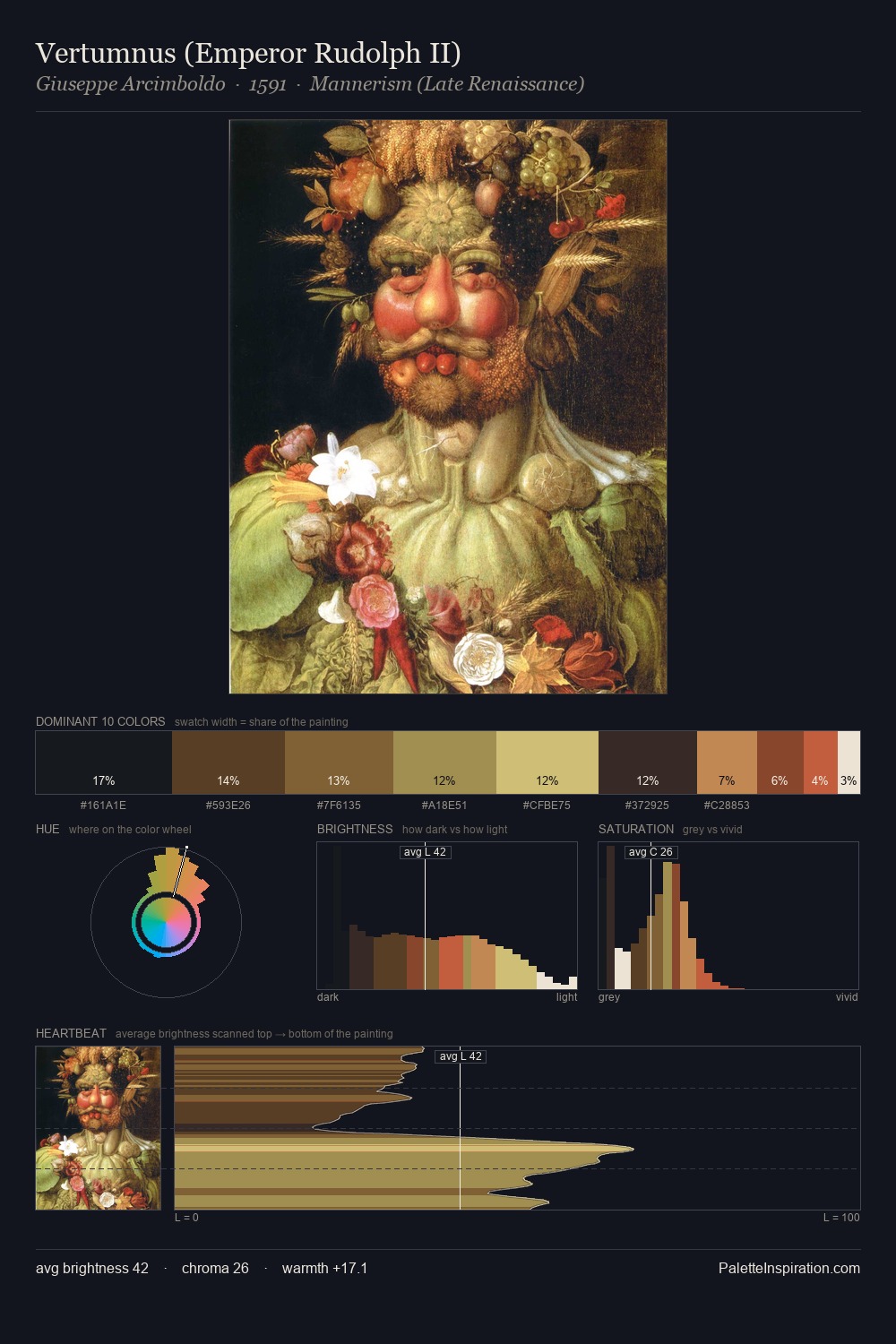Select the 'avg brightness 42' footer stat
Screen dimensions: 896x1344
[92, 1268]
